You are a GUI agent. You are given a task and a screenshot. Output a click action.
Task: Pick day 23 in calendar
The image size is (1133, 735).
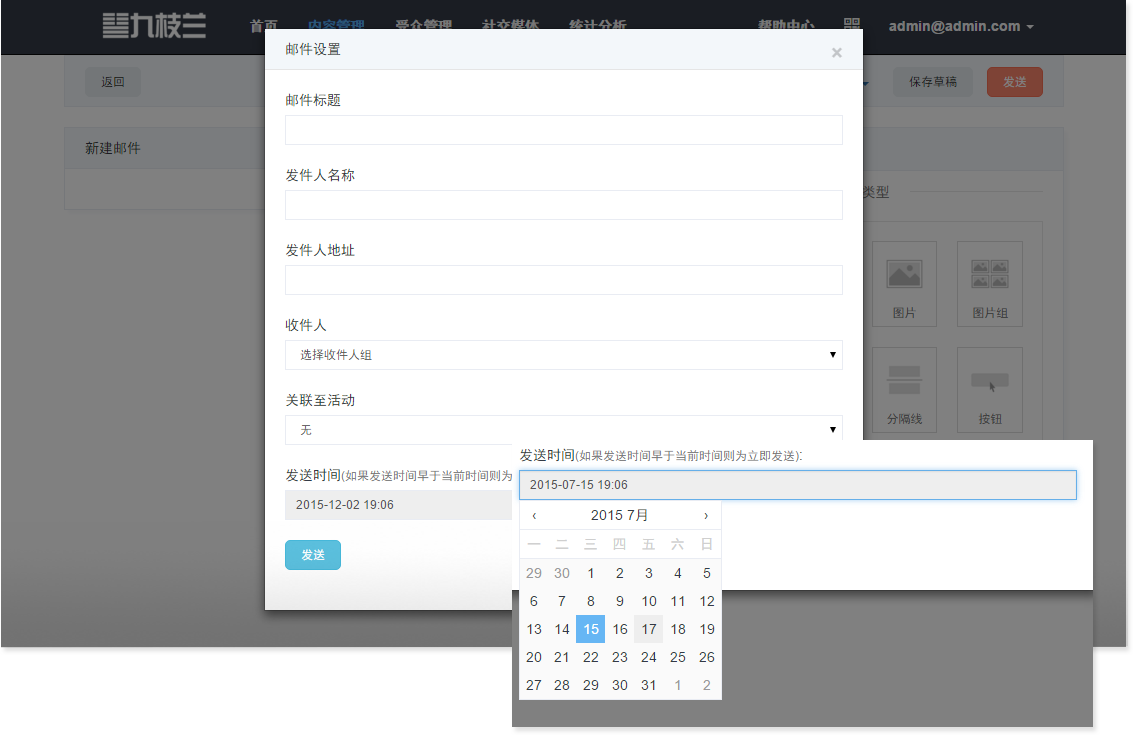[619, 658]
